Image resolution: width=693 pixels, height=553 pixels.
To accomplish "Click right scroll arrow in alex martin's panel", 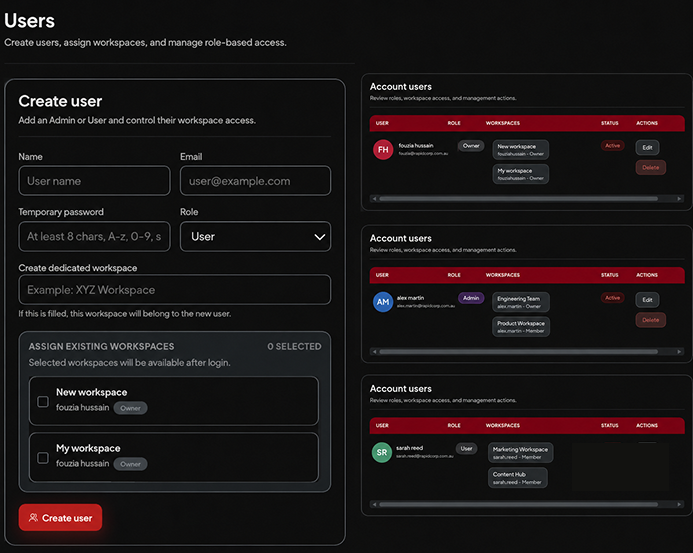I will click(679, 352).
